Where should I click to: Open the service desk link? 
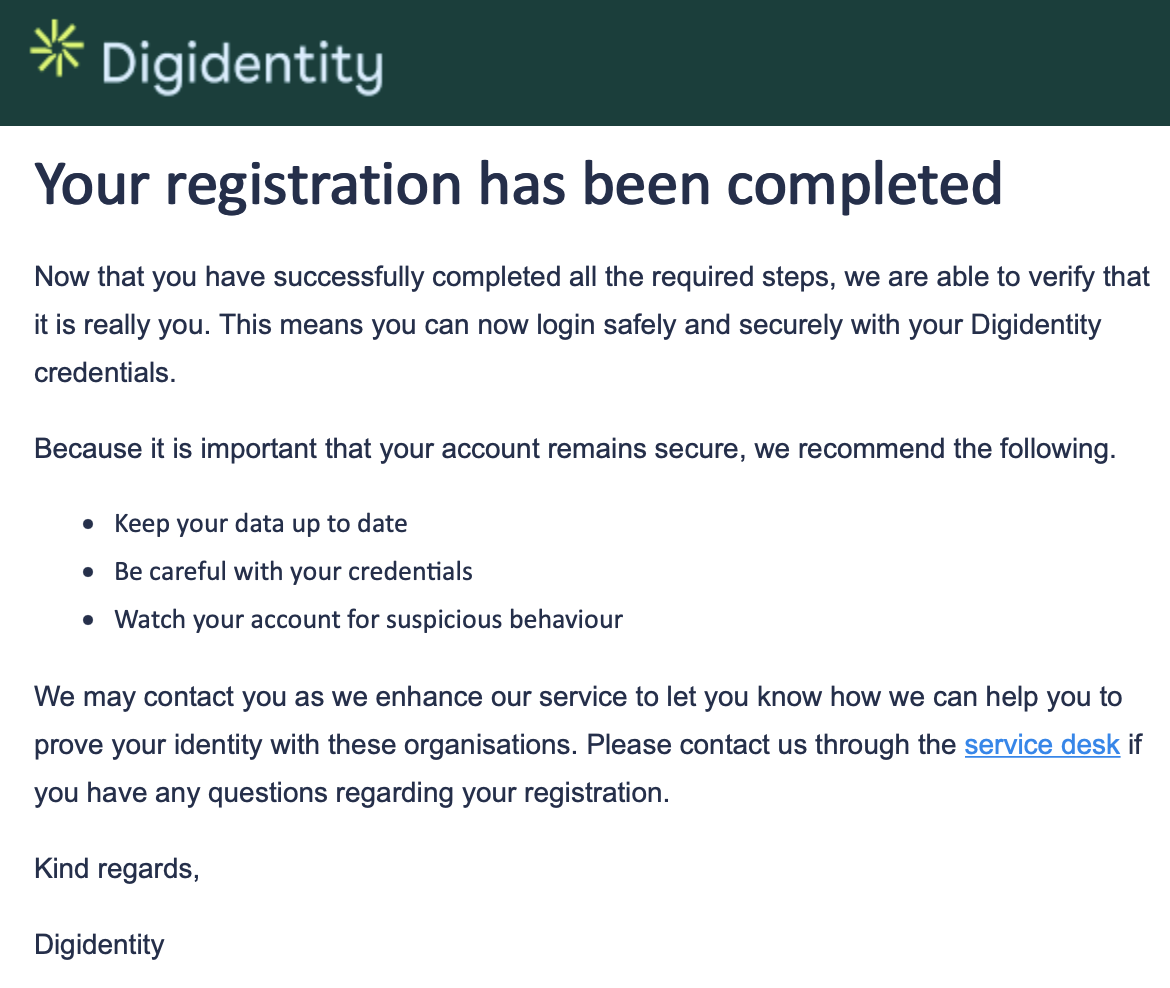1042,745
